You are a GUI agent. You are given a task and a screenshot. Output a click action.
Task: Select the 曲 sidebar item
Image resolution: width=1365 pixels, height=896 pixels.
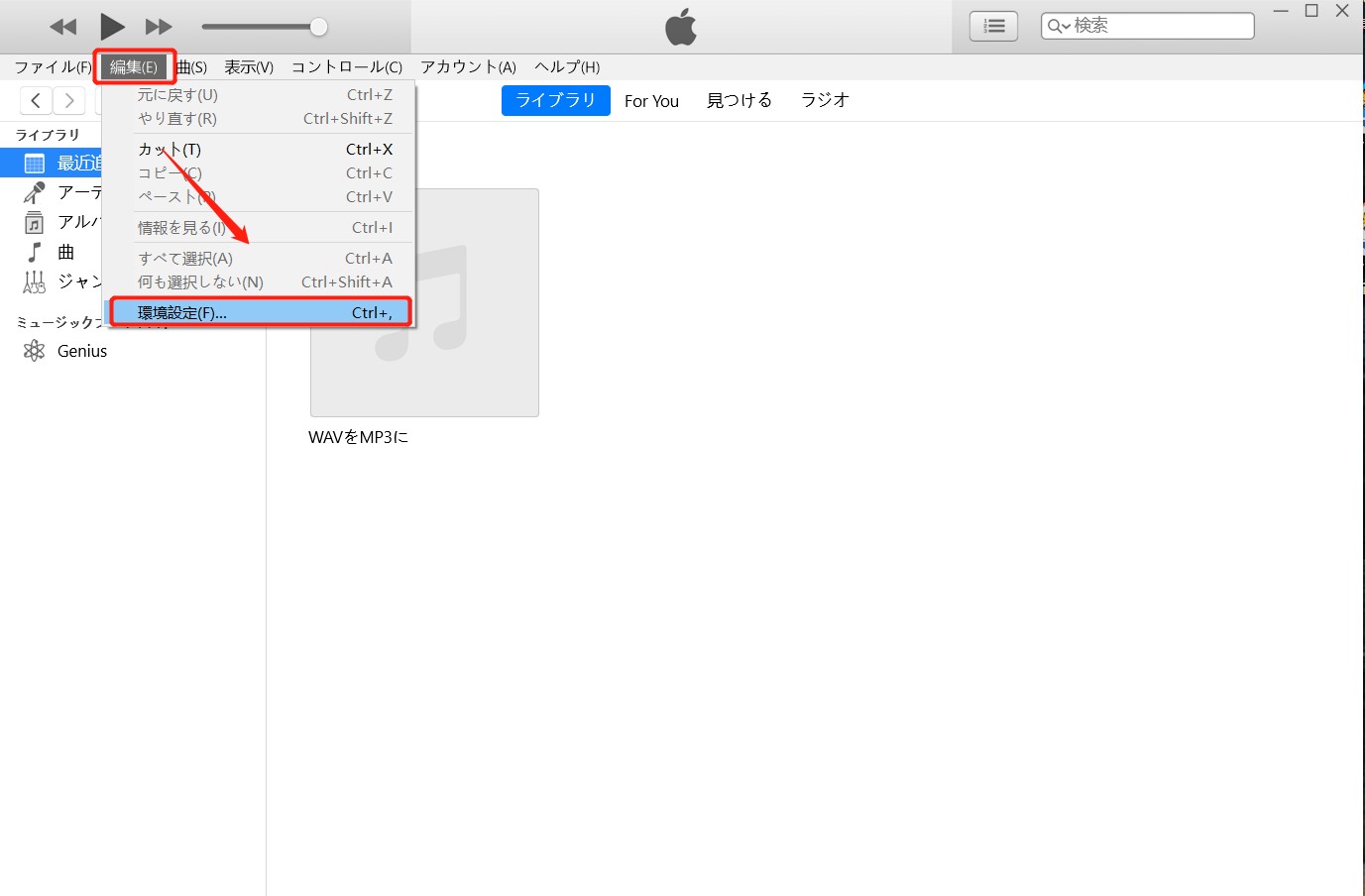click(x=66, y=252)
